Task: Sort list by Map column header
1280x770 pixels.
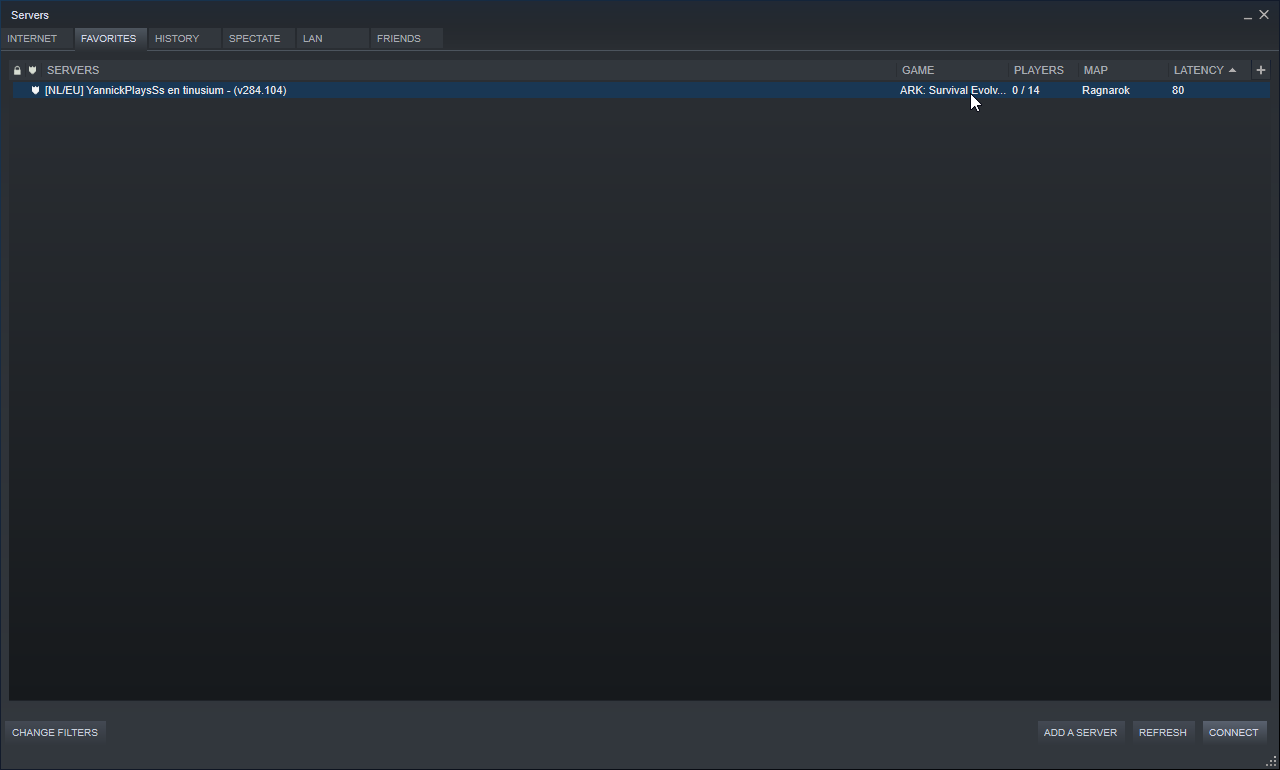Action: click(x=1095, y=70)
